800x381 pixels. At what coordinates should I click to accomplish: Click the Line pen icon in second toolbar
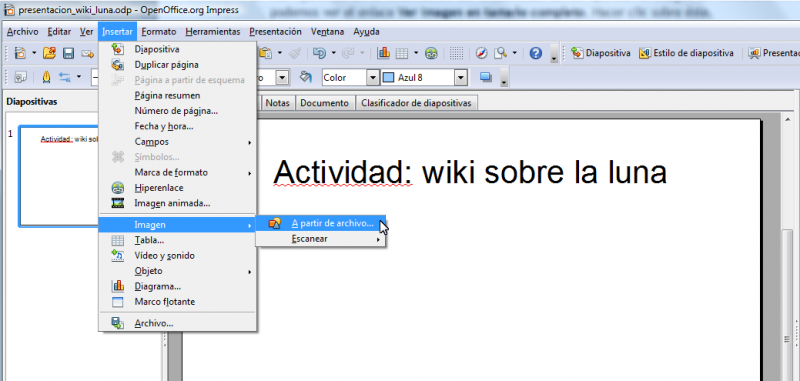click(46, 78)
